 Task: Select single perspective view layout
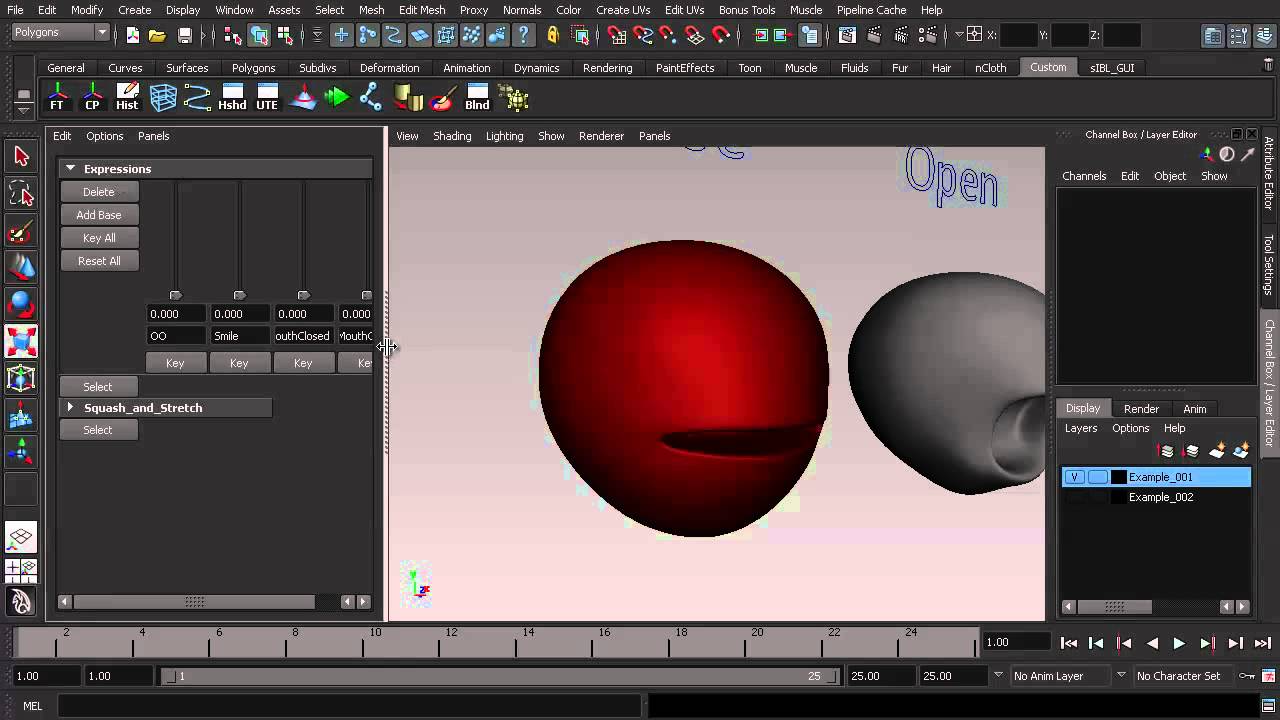click(21, 536)
